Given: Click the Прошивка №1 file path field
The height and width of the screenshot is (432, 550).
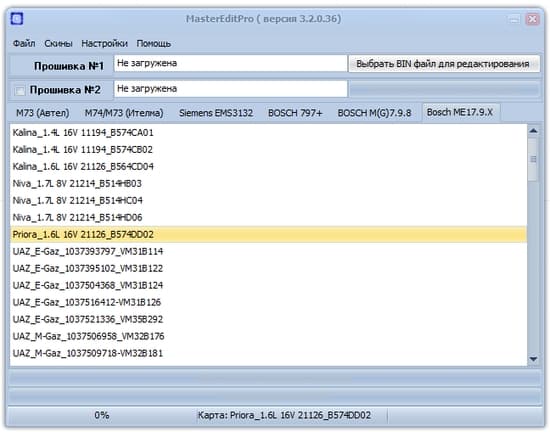Looking at the screenshot, I should tap(230, 63).
